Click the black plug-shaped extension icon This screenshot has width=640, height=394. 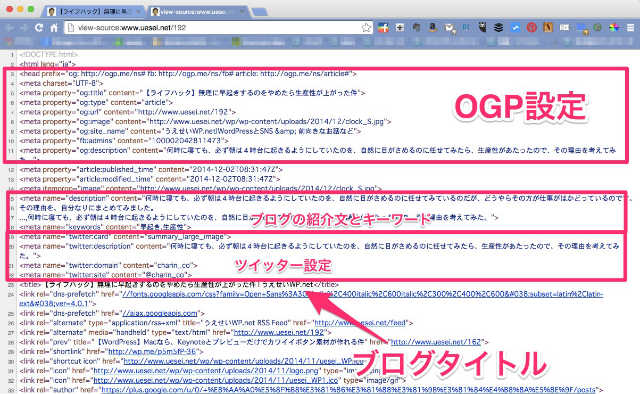pyautogui.click(x=482, y=27)
